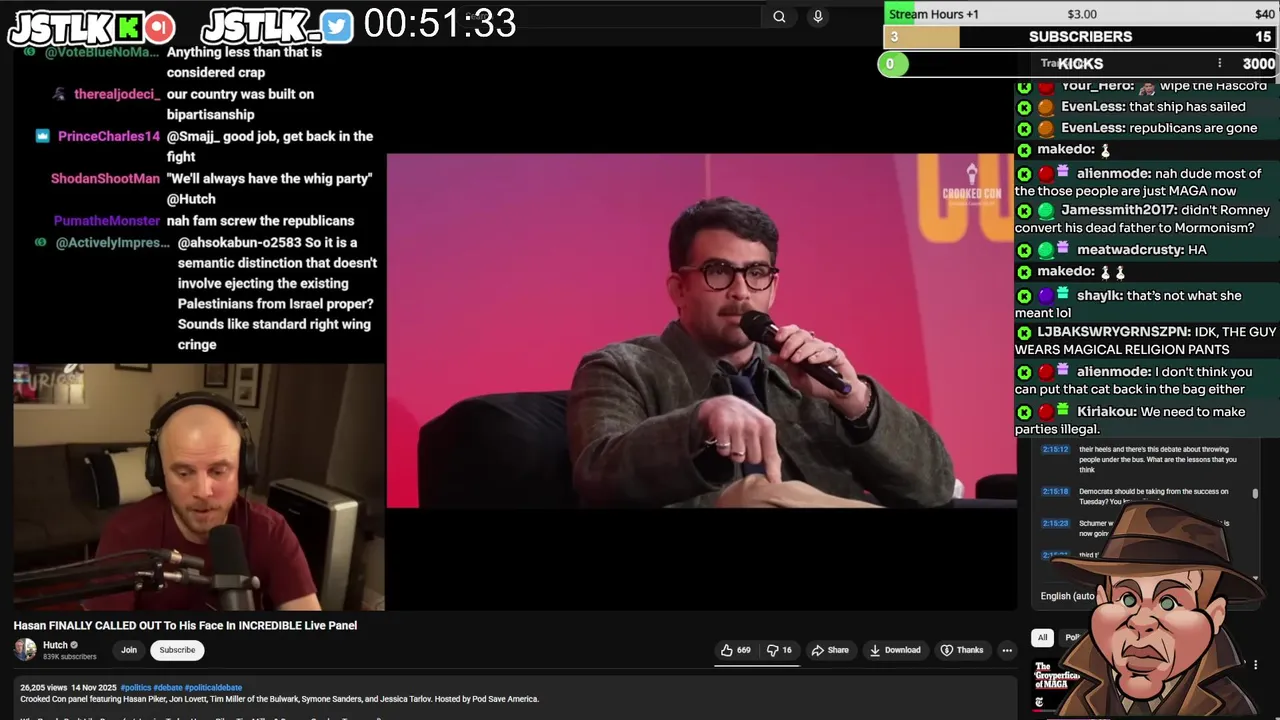Open transcript panel three-dot menu
Image resolution: width=1280 pixels, height=720 pixels.
(x=1219, y=63)
